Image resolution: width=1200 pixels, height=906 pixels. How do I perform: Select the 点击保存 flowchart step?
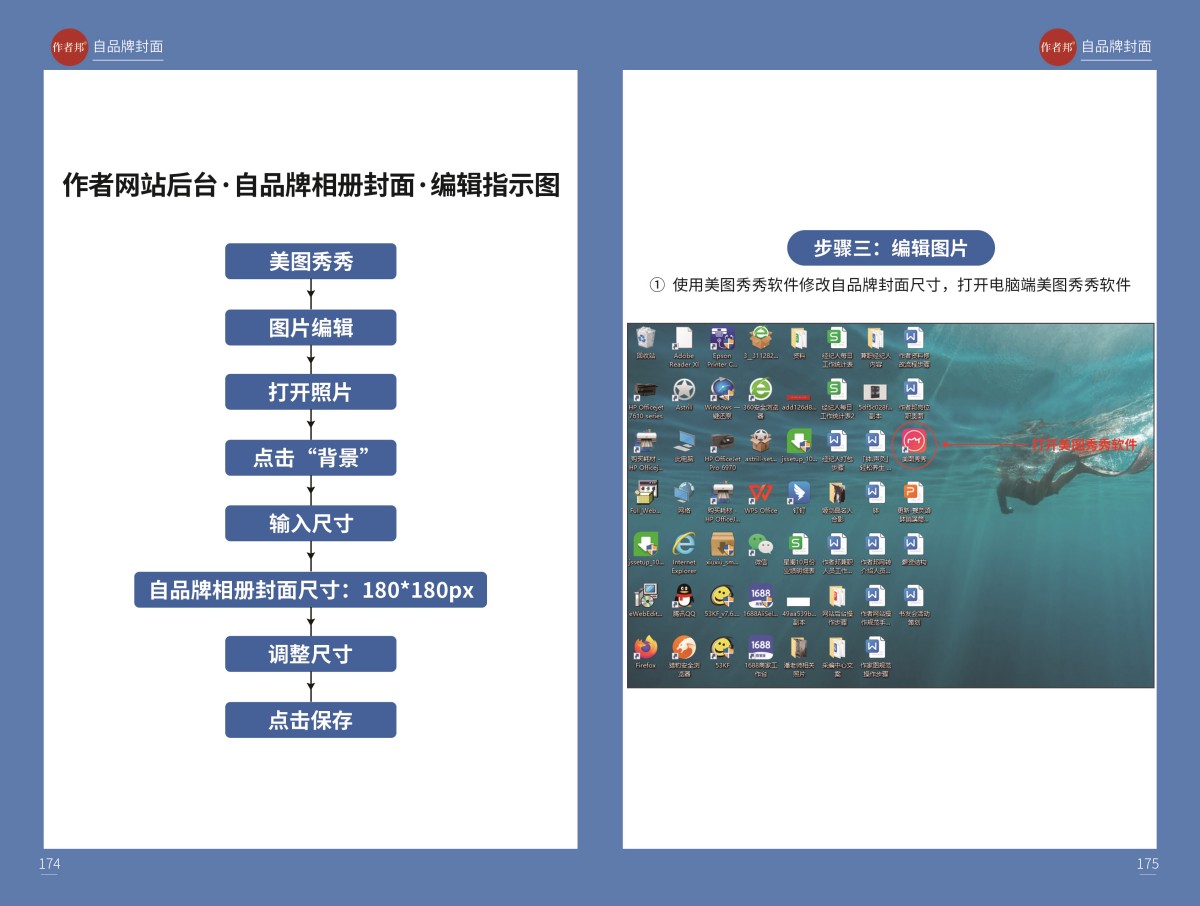[x=310, y=720]
